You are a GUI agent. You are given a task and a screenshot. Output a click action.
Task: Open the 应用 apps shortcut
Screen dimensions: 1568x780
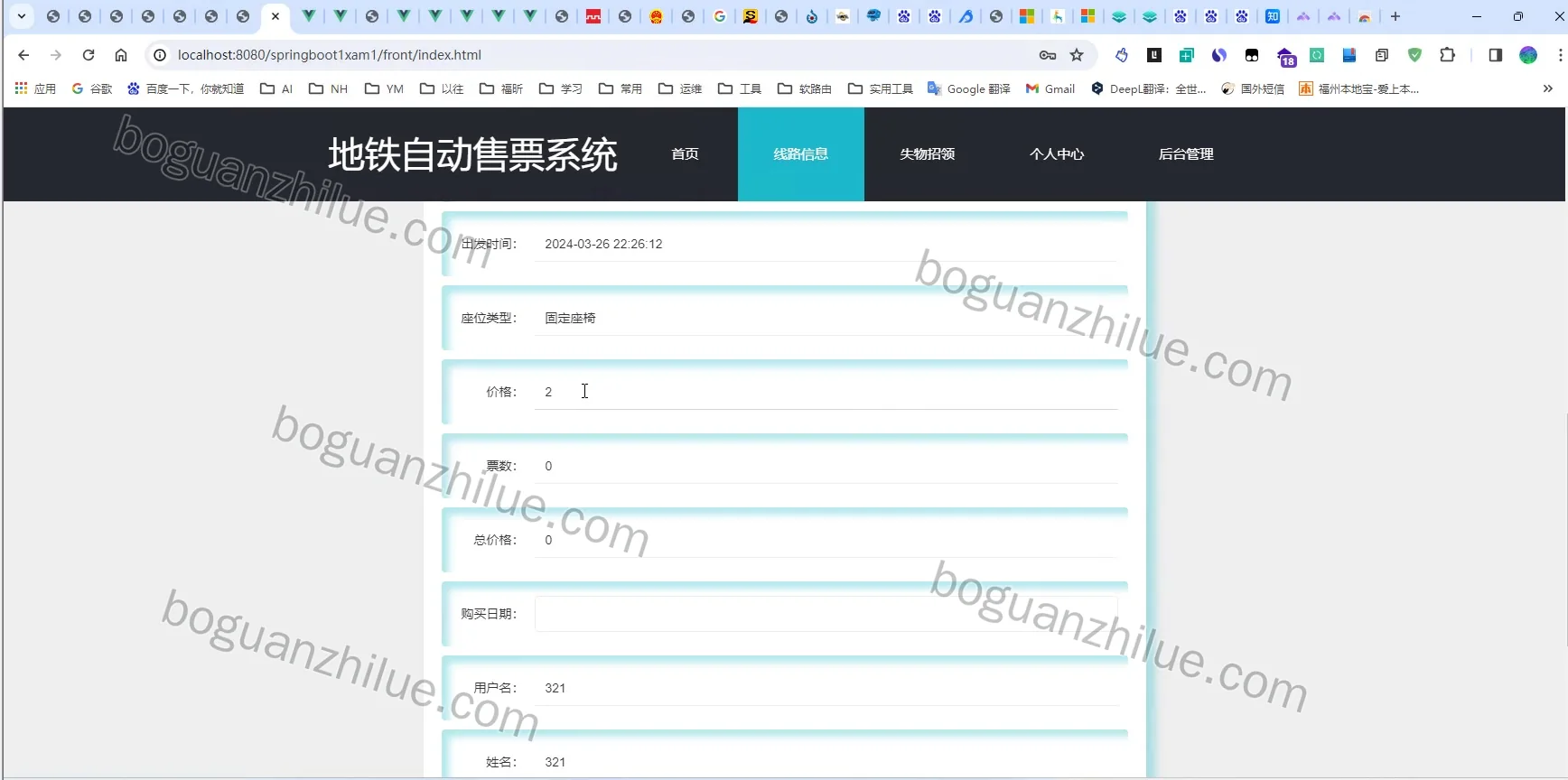35,88
